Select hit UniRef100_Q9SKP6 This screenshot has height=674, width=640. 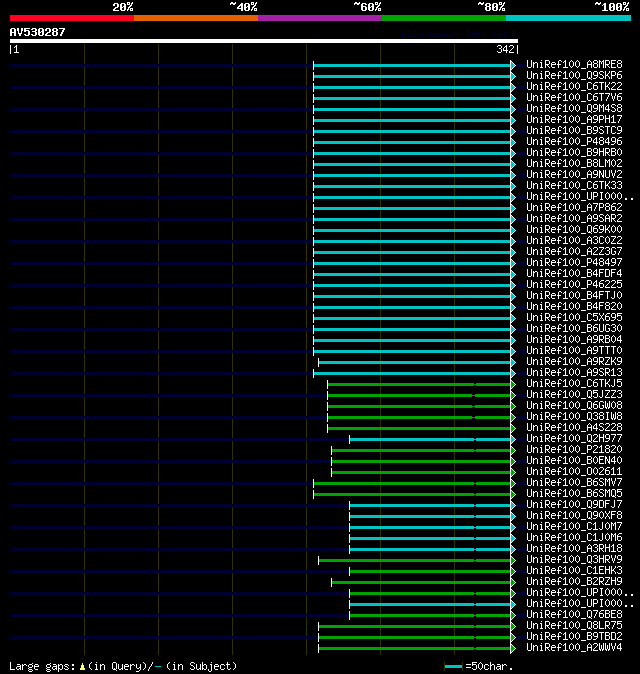click(574, 76)
